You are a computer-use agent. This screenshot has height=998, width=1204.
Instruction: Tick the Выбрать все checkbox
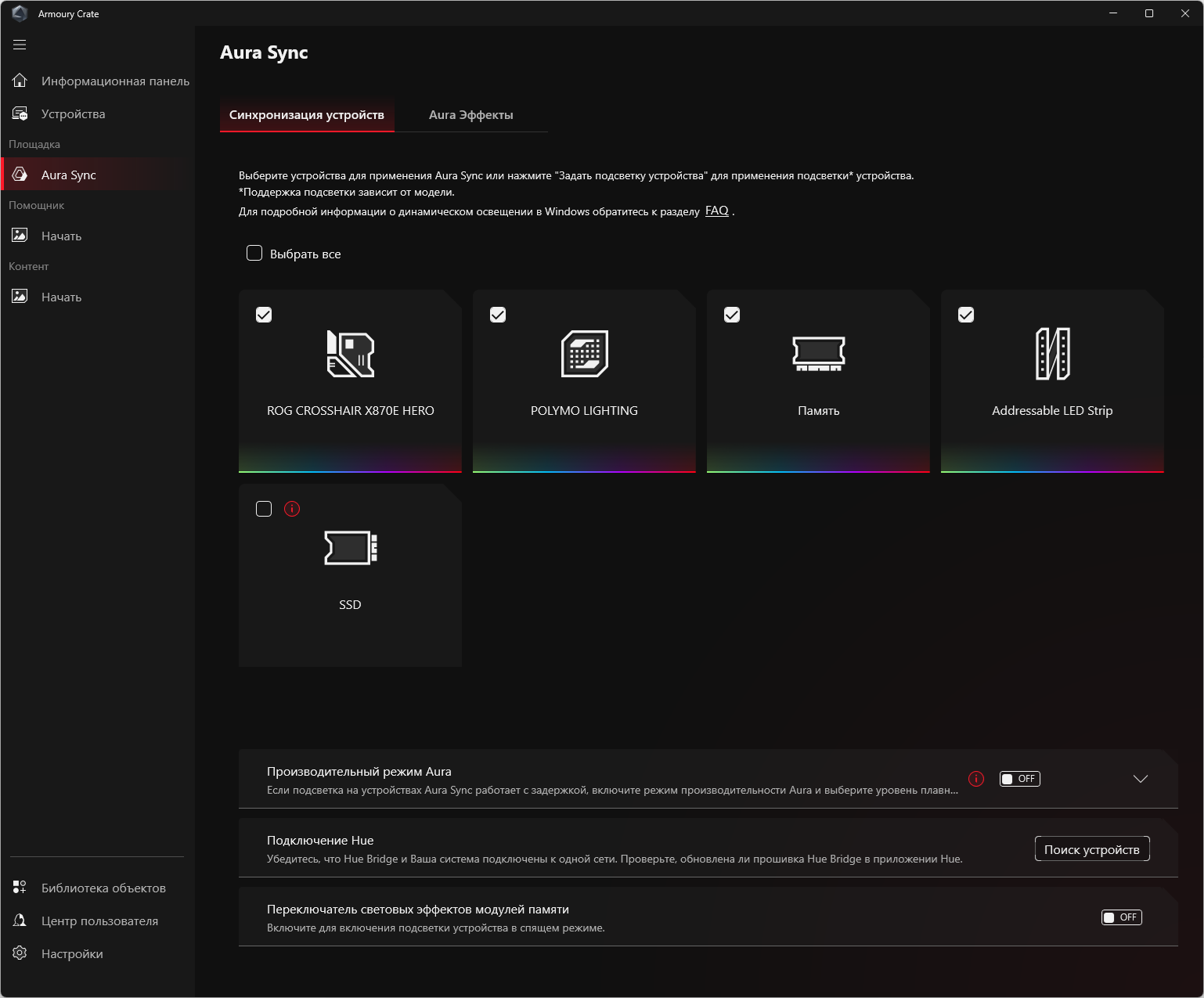(254, 253)
